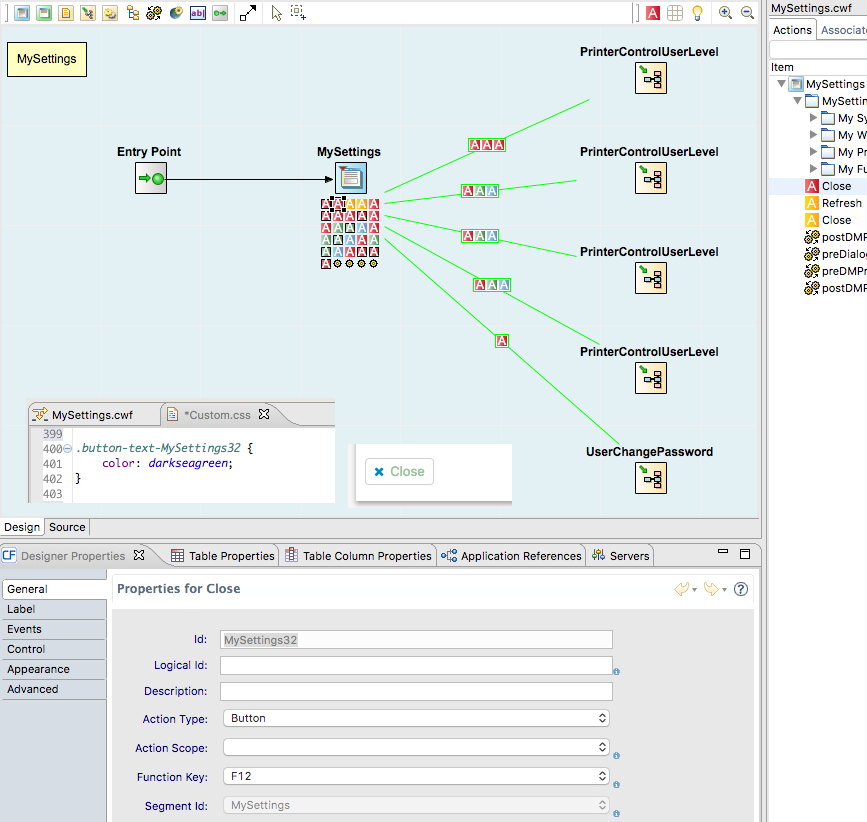Viewport: 867px width, 822px height.
Task: Toggle the light bulb hints icon
Action: 697,13
